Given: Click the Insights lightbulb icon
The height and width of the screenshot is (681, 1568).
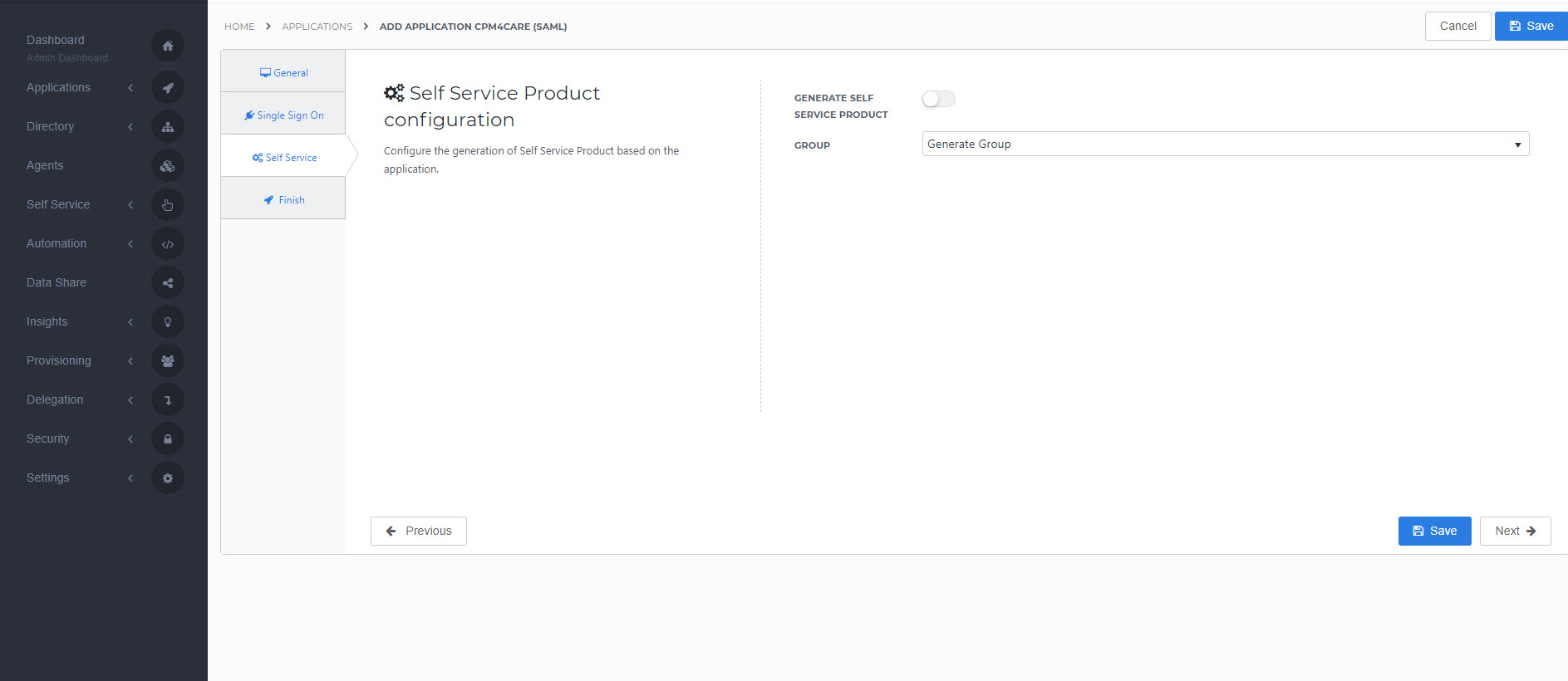Looking at the screenshot, I should [168, 321].
